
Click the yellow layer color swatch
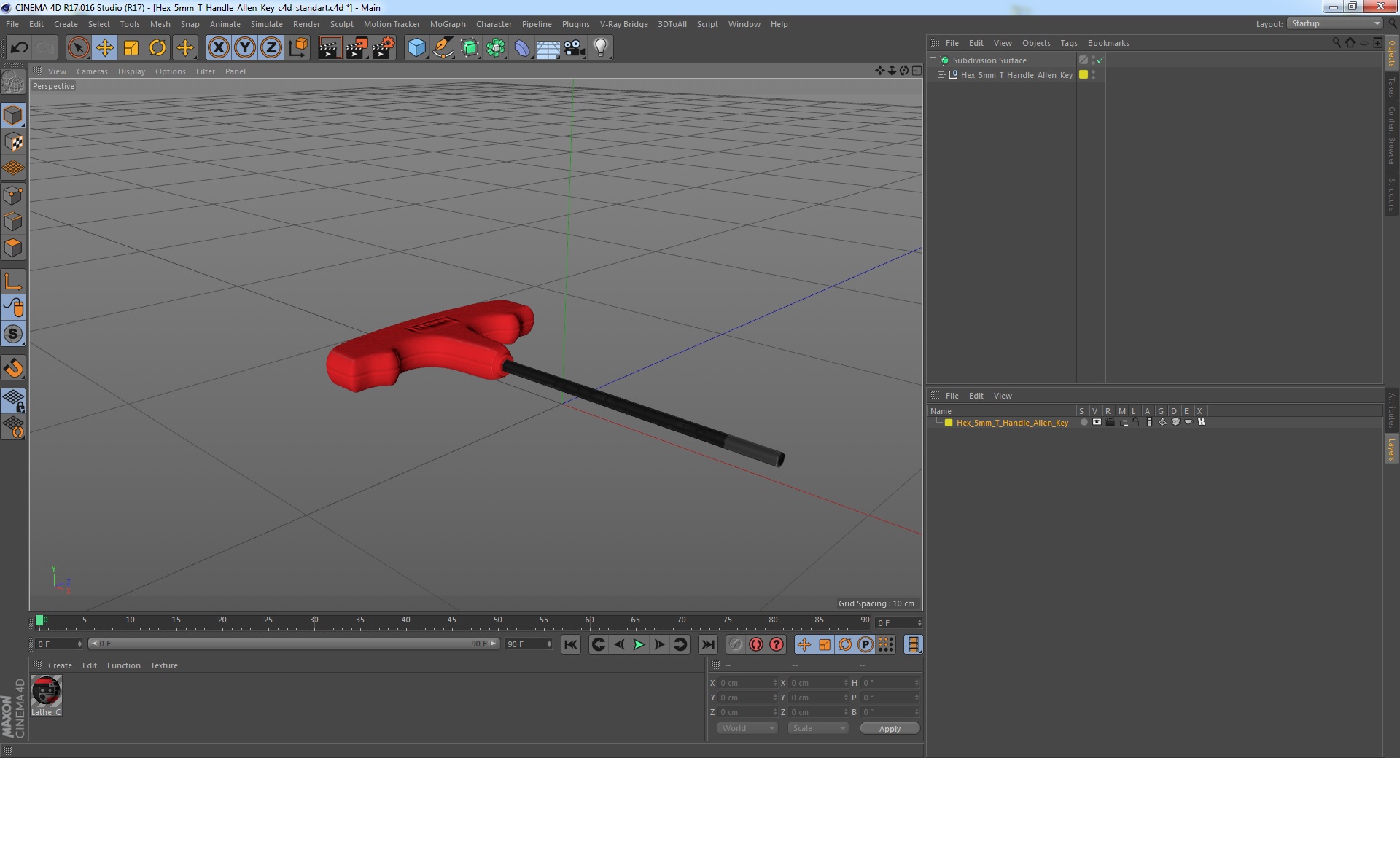click(x=949, y=423)
